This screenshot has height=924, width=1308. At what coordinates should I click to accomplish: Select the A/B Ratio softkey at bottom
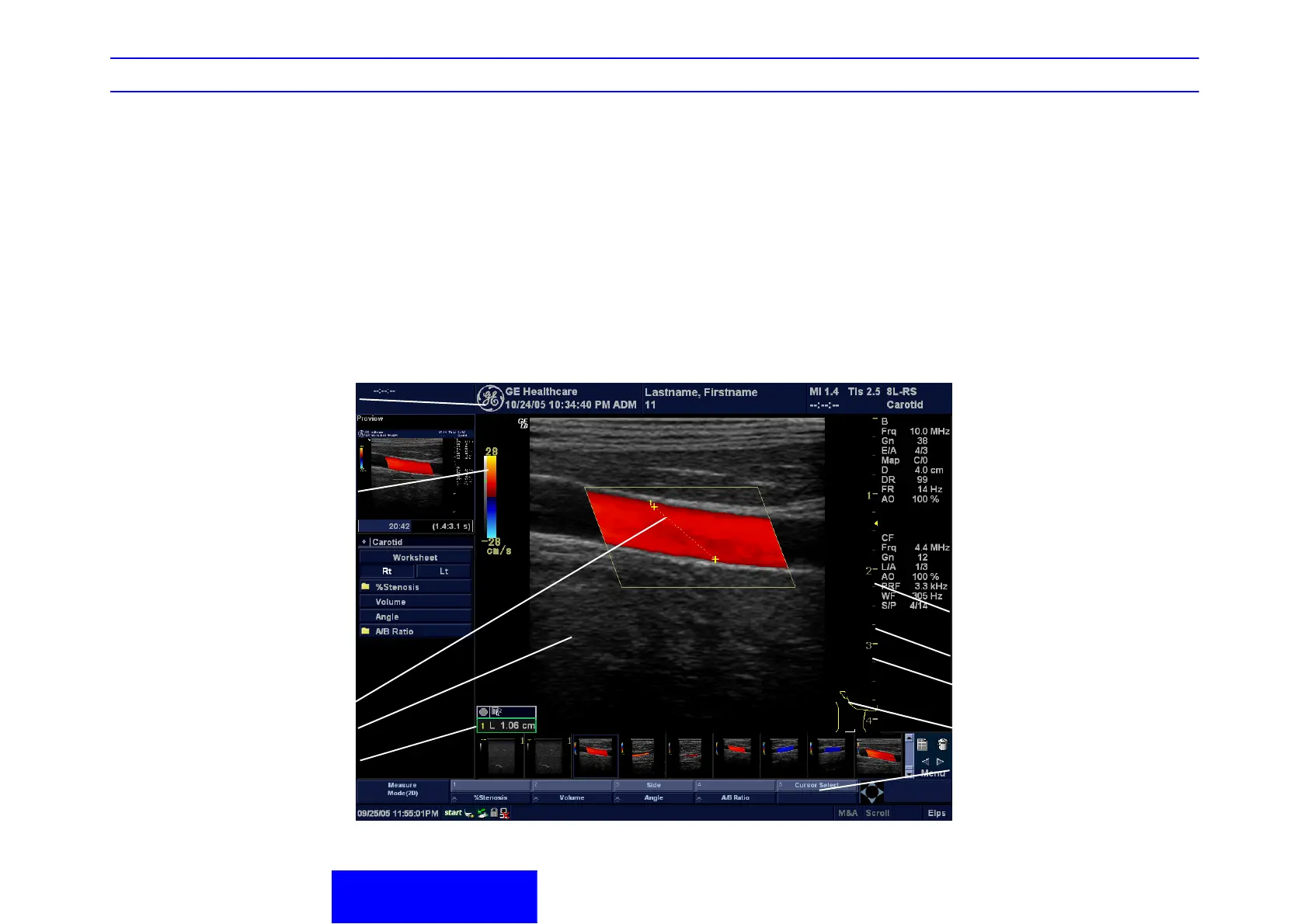coord(736,797)
